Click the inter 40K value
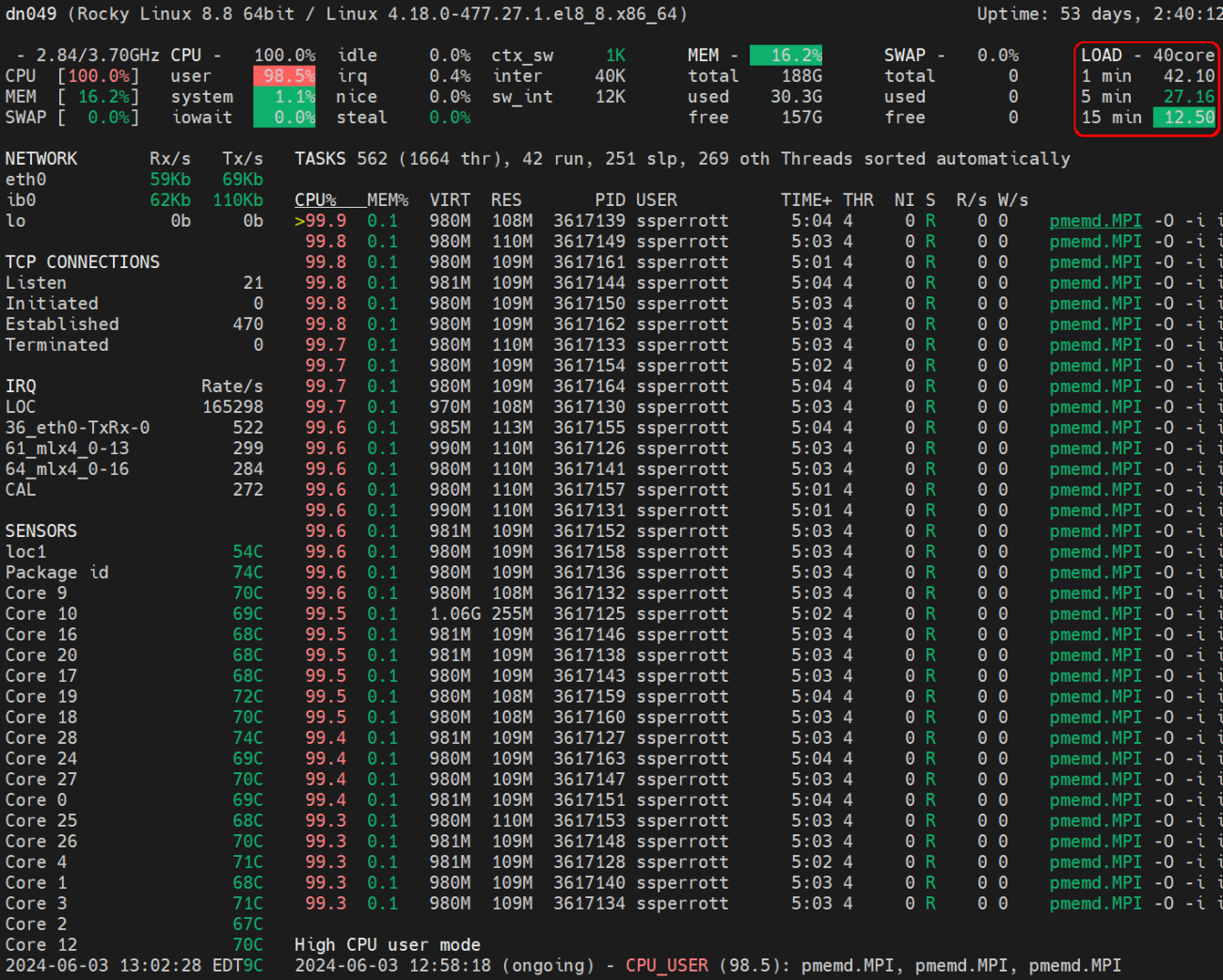 pos(611,76)
